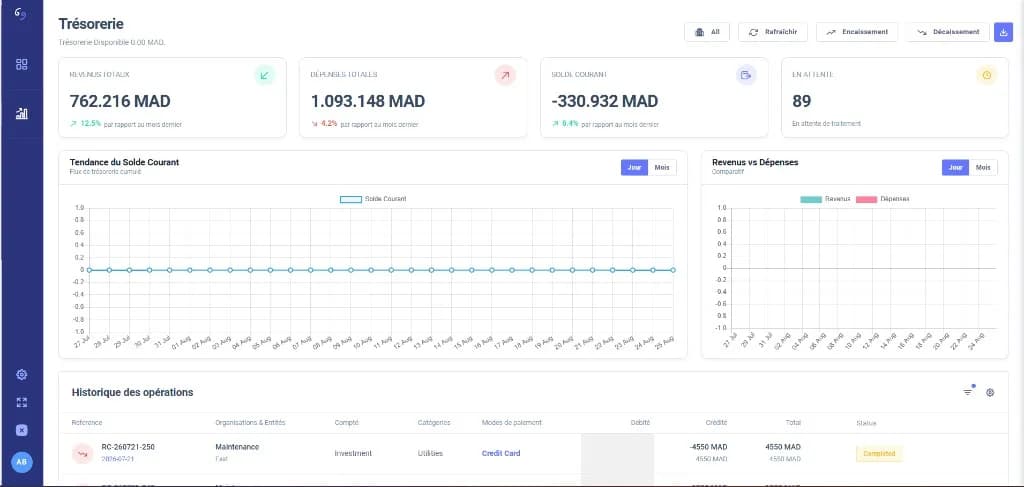Open the Credit Card payment mode link

tap(501, 453)
